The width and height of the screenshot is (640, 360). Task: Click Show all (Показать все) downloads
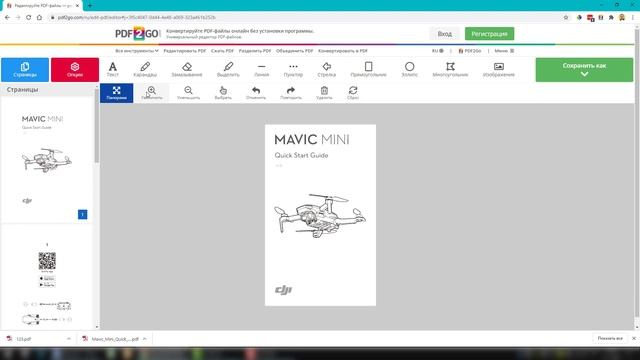(x=610, y=338)
